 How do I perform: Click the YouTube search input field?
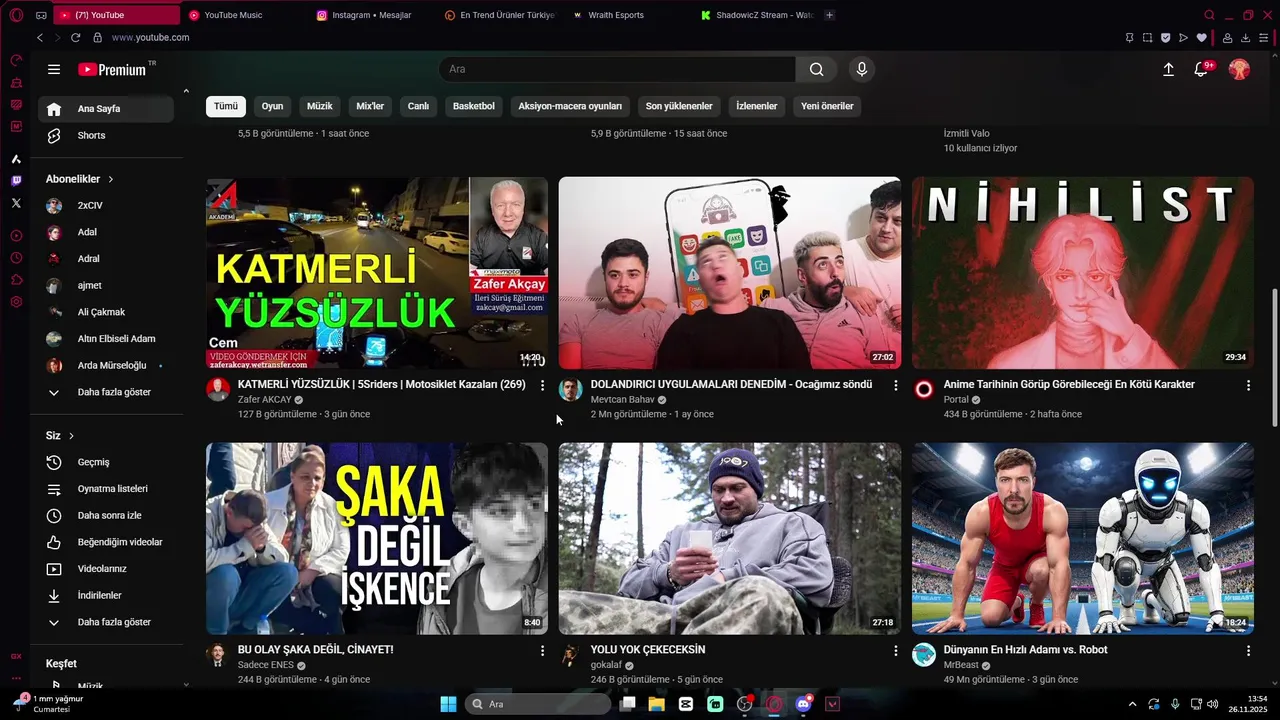pyautogui.click(x=617, y=69)
